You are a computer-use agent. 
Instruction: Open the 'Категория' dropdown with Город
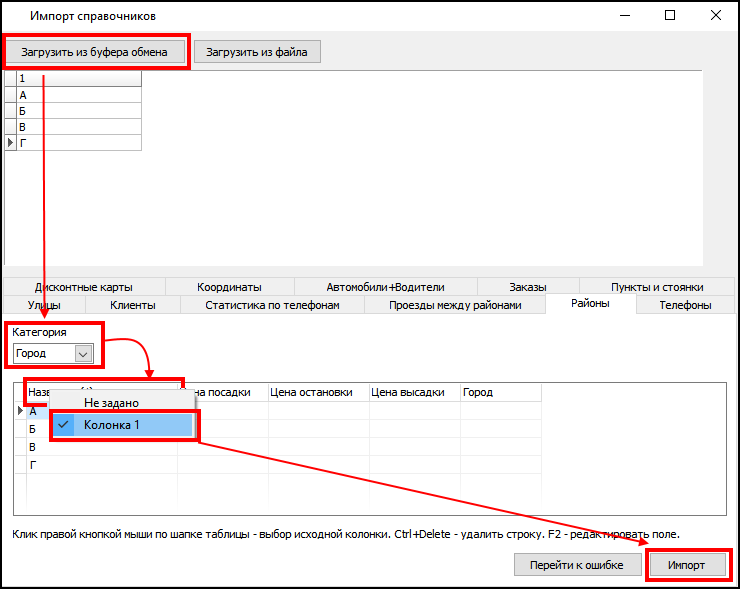[83, 353]
